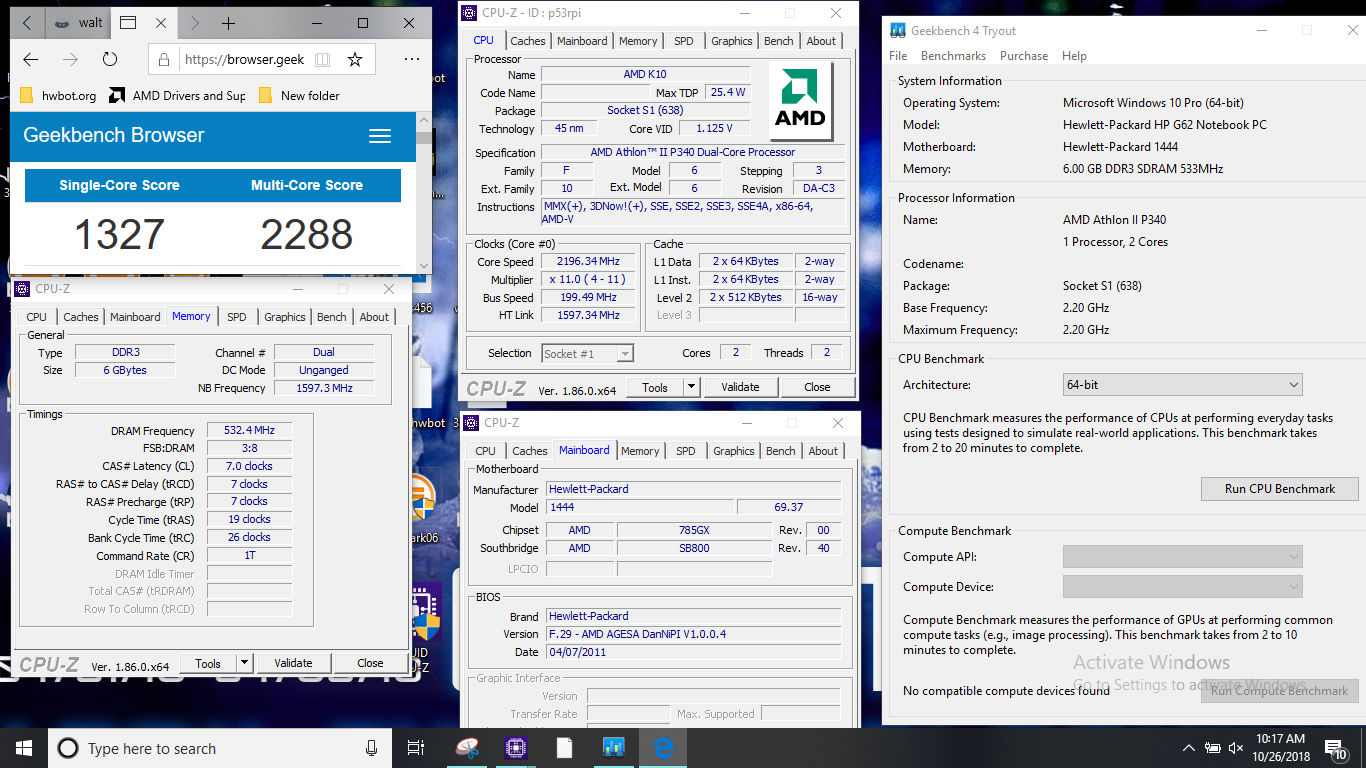Image resolution: width=1366 pixels, height=768 pixels.
Task: Click the Geekbench taskbar icon
Action: coord(614,748)
